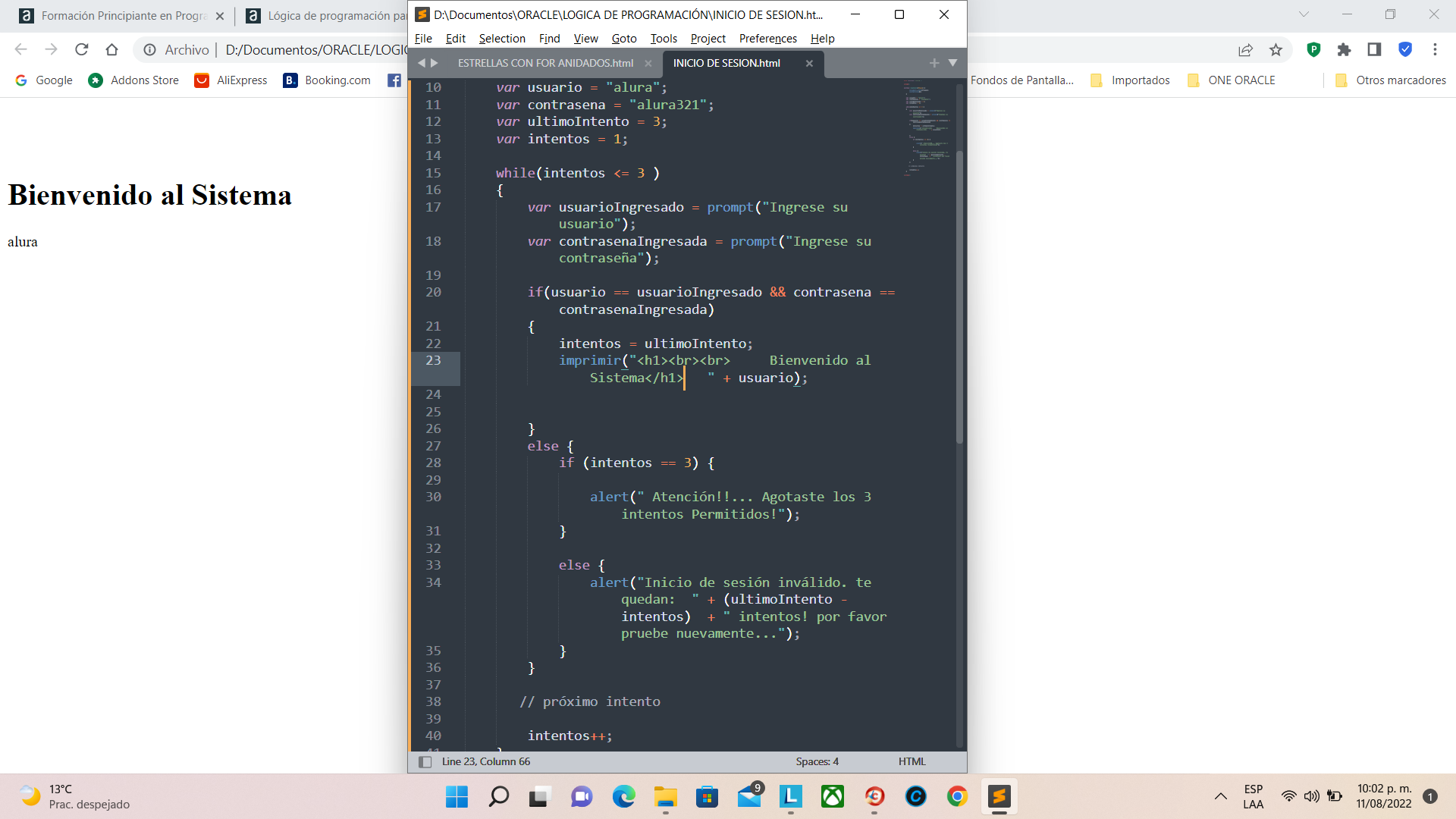The width and height of the screenshot is (1456, 819).
Task: Reload the Chrome page
Action: [82, 49]
